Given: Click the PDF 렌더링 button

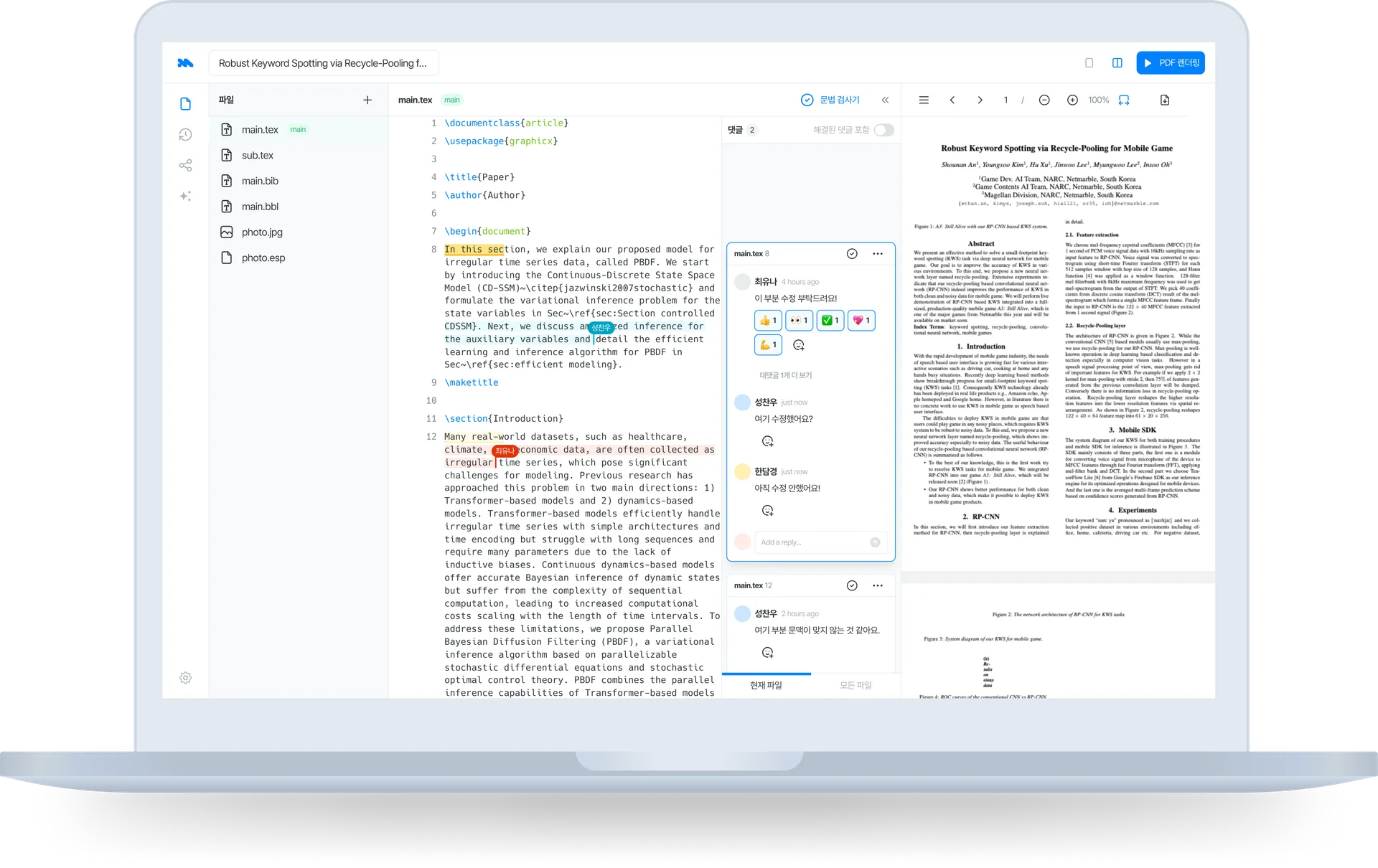Looking at the screenshot, I should coord(1170,63).
